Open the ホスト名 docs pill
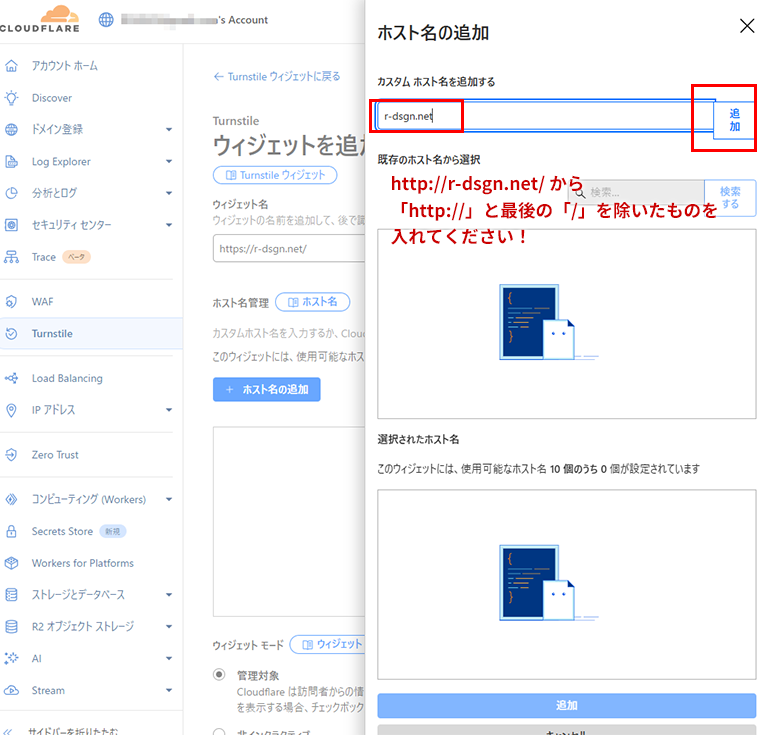This screenshot has width=760, height=735. tap(313, 302)
